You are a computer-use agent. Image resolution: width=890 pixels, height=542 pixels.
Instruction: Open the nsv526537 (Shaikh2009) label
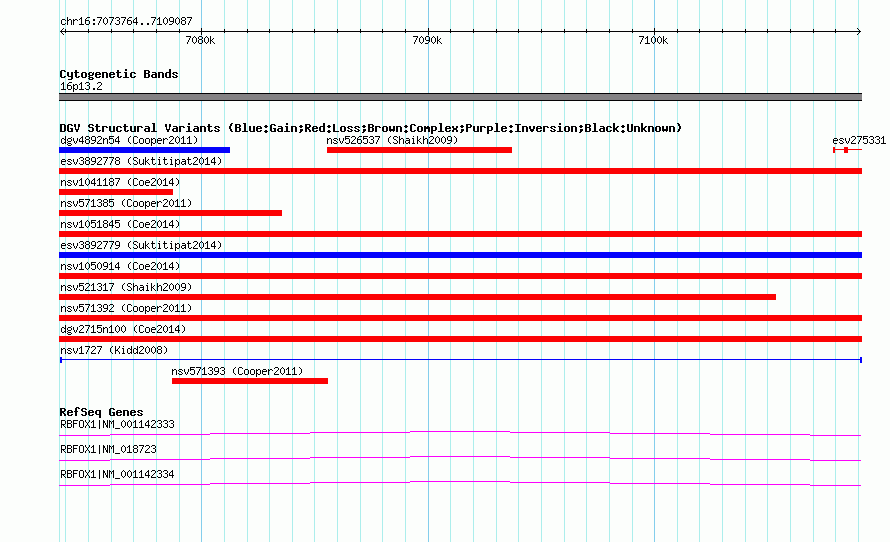point(392,140)
